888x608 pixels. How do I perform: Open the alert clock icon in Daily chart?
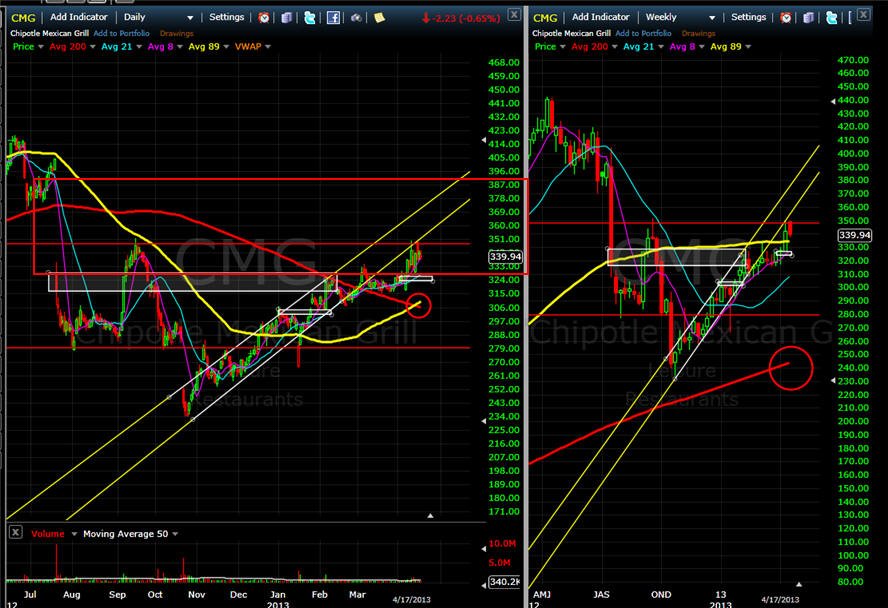click(x=264, y=18)
